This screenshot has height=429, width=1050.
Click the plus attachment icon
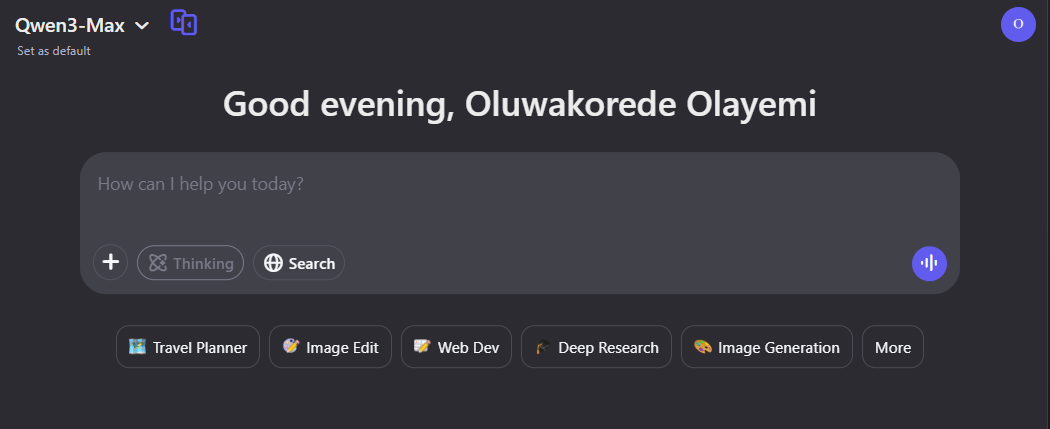(111, 263)
